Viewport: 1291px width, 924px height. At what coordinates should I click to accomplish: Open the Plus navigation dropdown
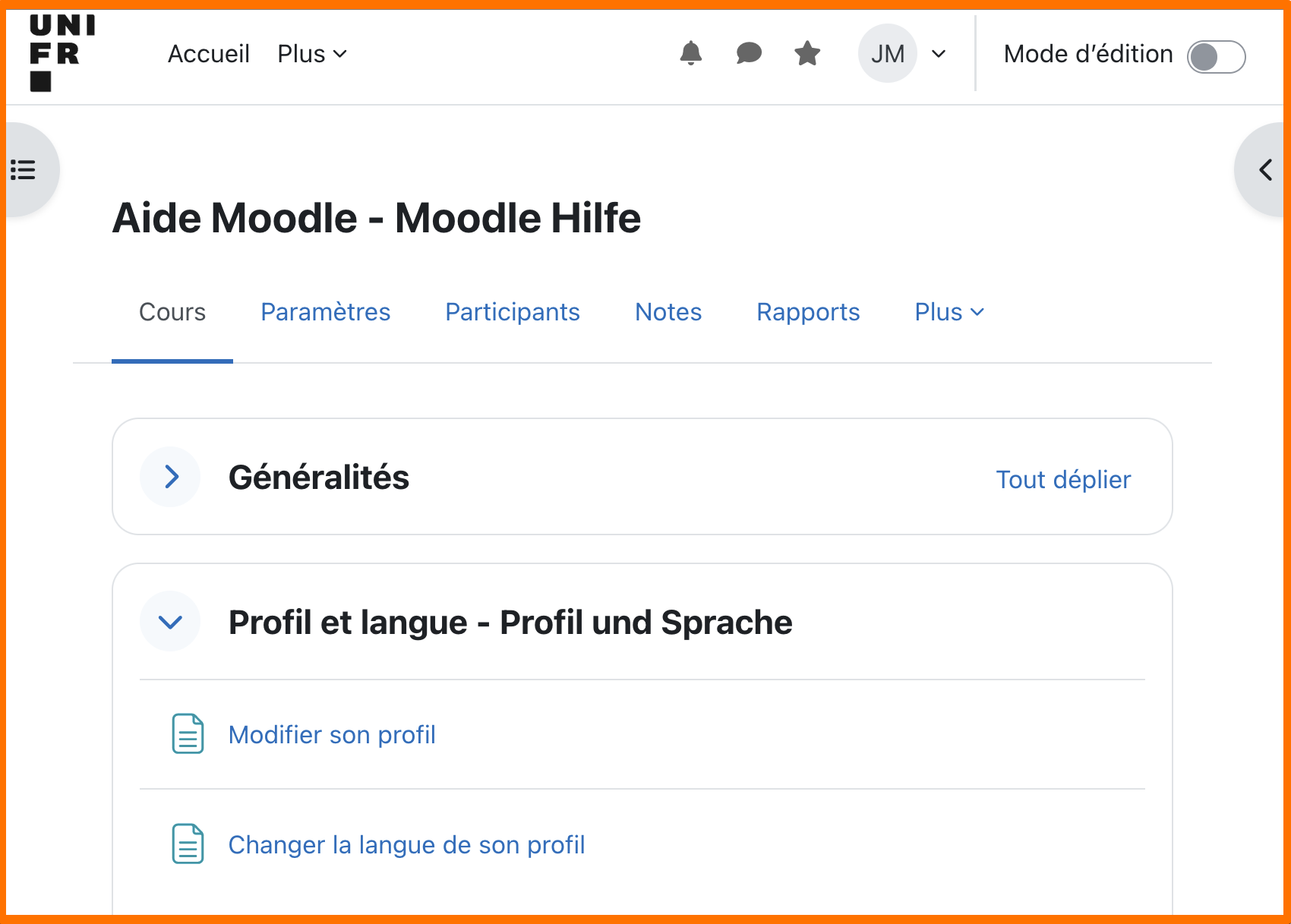click(x=311, y=53)
